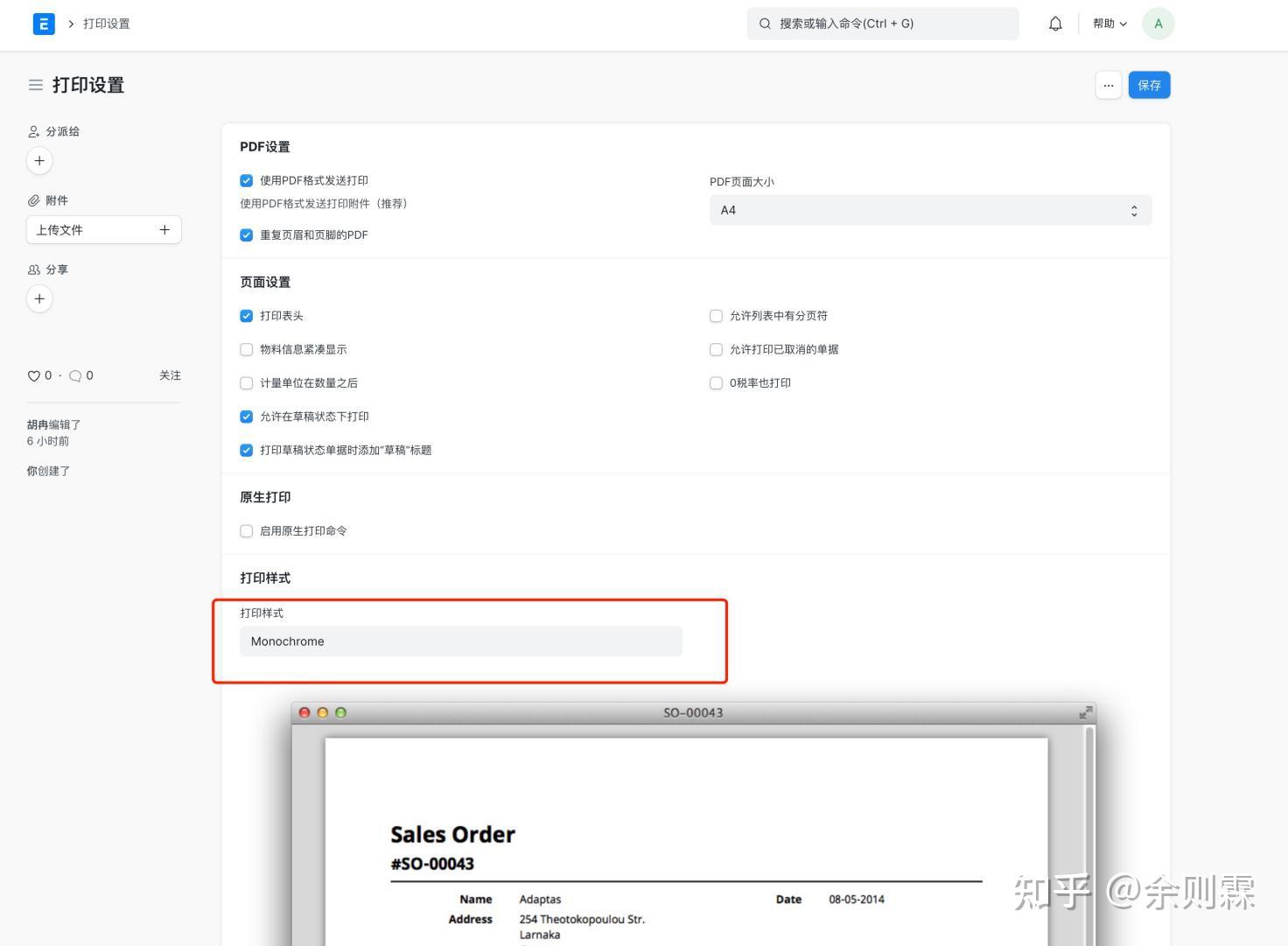Click the ERPNext logo icon
This screenshot has width=1288, height=946.
[43, 24]
